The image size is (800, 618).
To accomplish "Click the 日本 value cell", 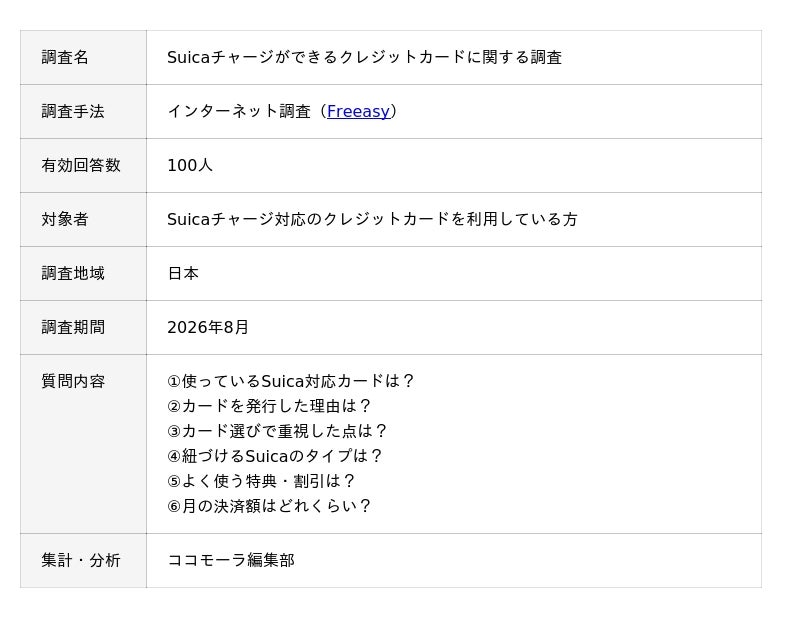I will pyautogui.click(x=454, y=274).
